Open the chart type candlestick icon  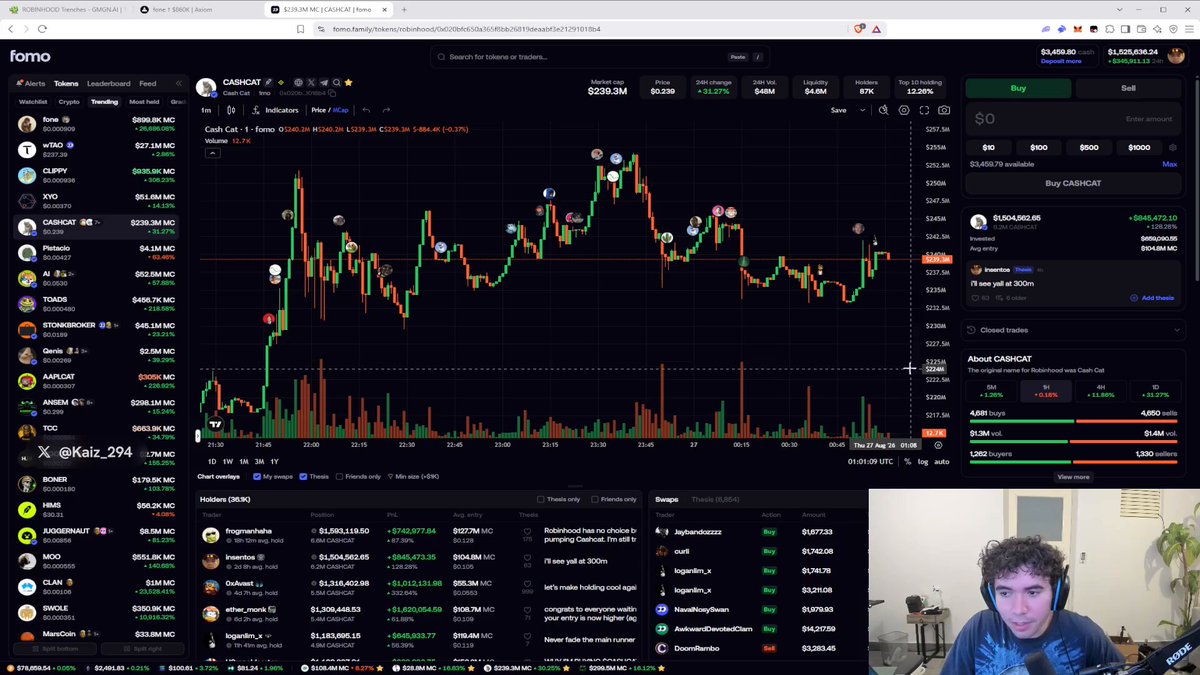(231, 110)
